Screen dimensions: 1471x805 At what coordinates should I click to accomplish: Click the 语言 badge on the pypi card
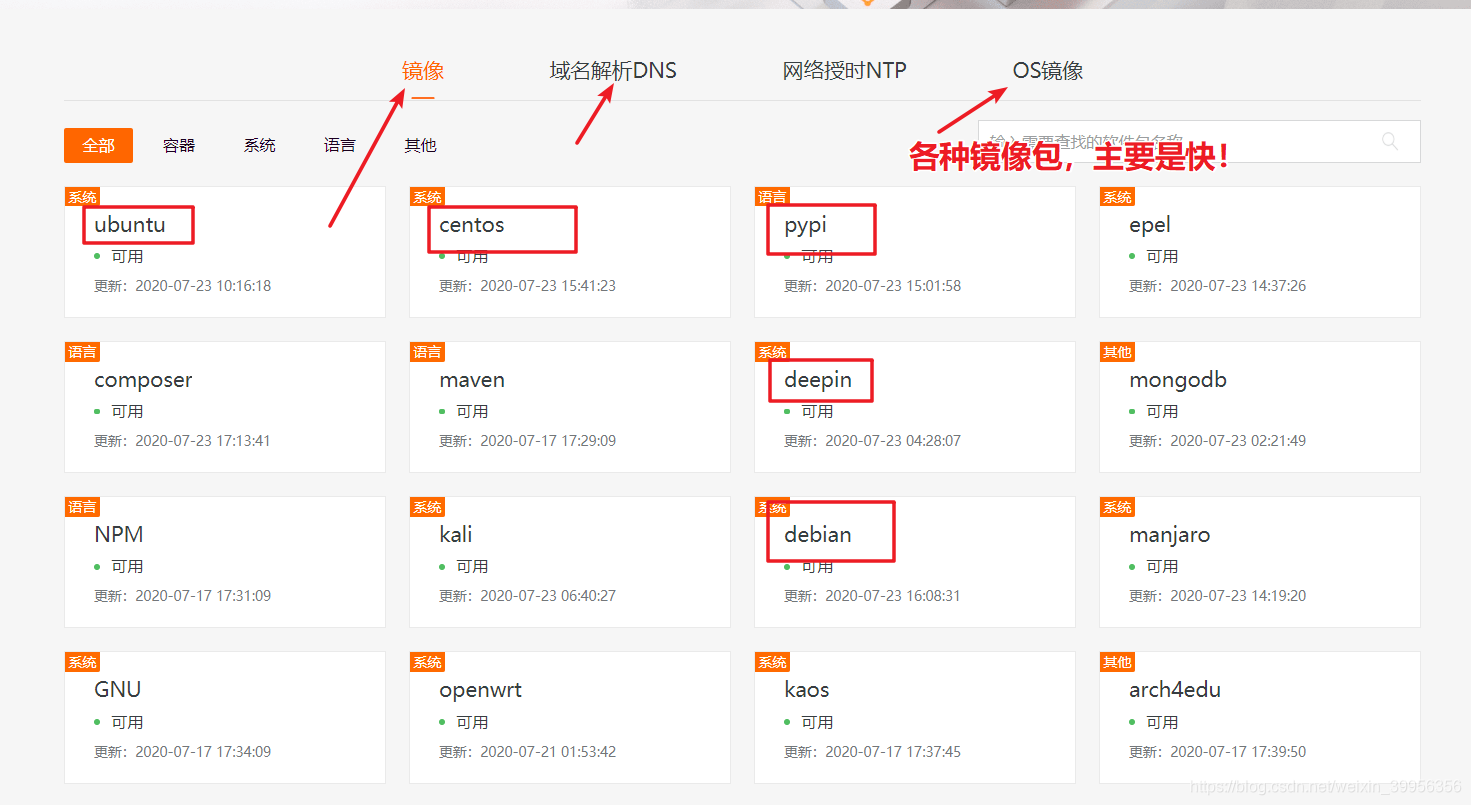(772, 196)
